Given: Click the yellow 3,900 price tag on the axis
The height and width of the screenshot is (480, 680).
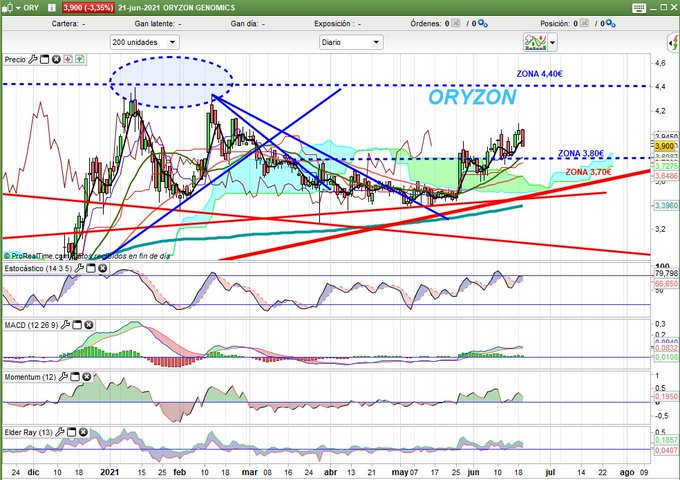Looking at the screenshot, I should tap(664, 146).
